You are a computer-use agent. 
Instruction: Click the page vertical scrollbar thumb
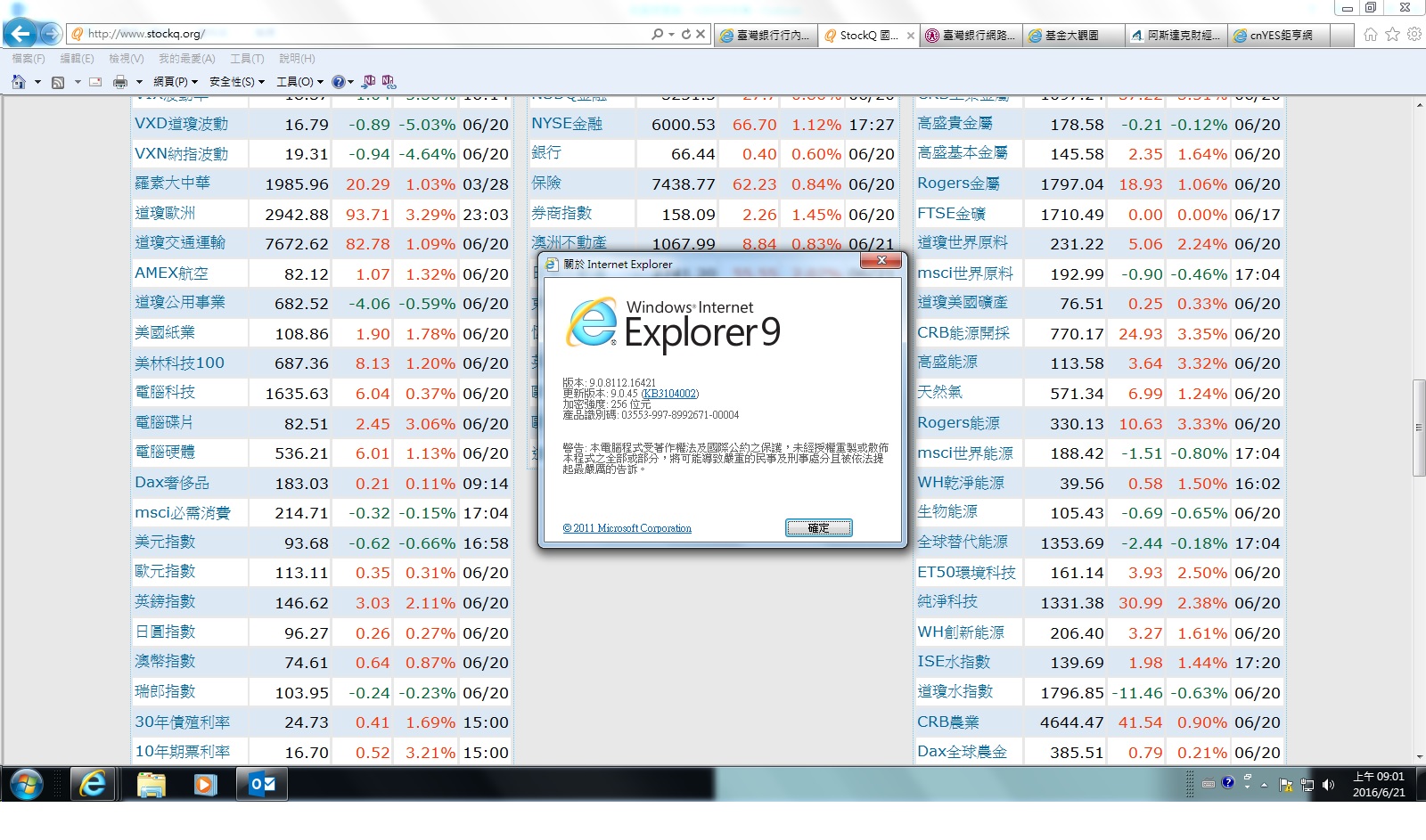[1419, 428]
